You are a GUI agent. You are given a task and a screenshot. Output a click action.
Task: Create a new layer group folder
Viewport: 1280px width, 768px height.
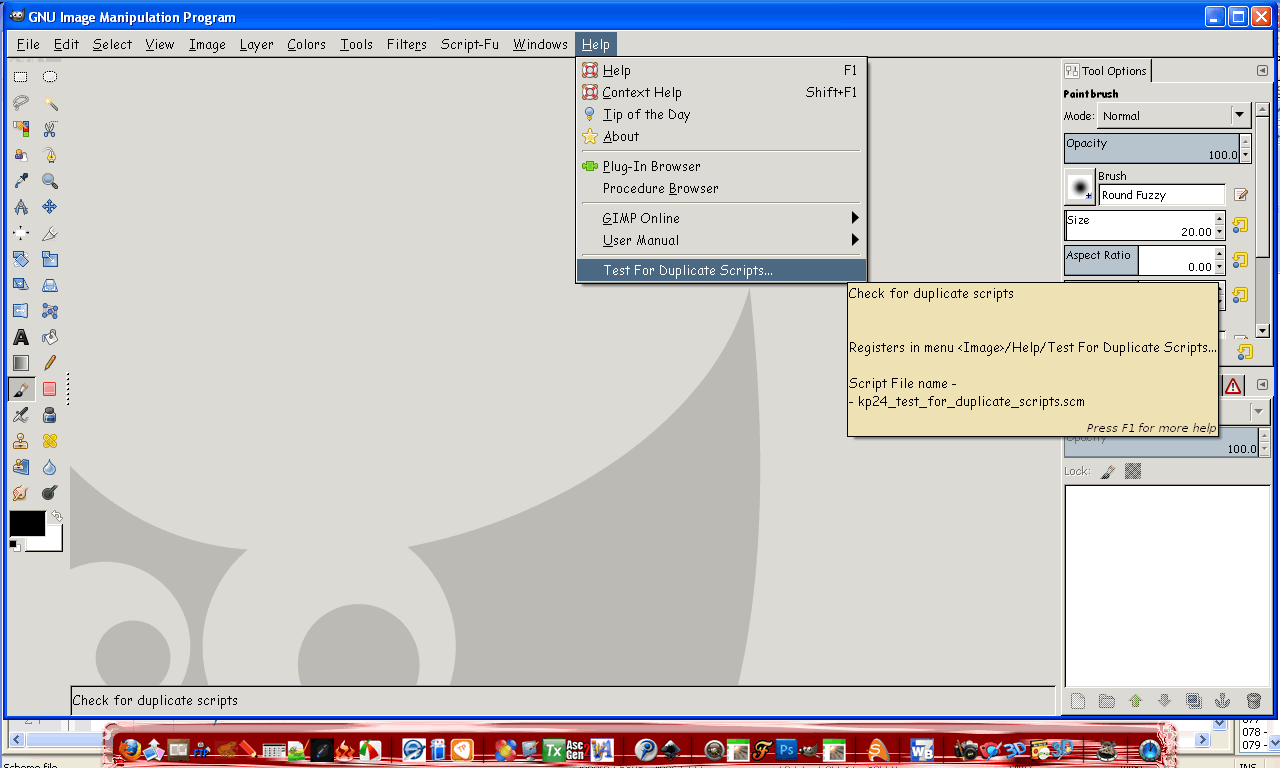1106,701
